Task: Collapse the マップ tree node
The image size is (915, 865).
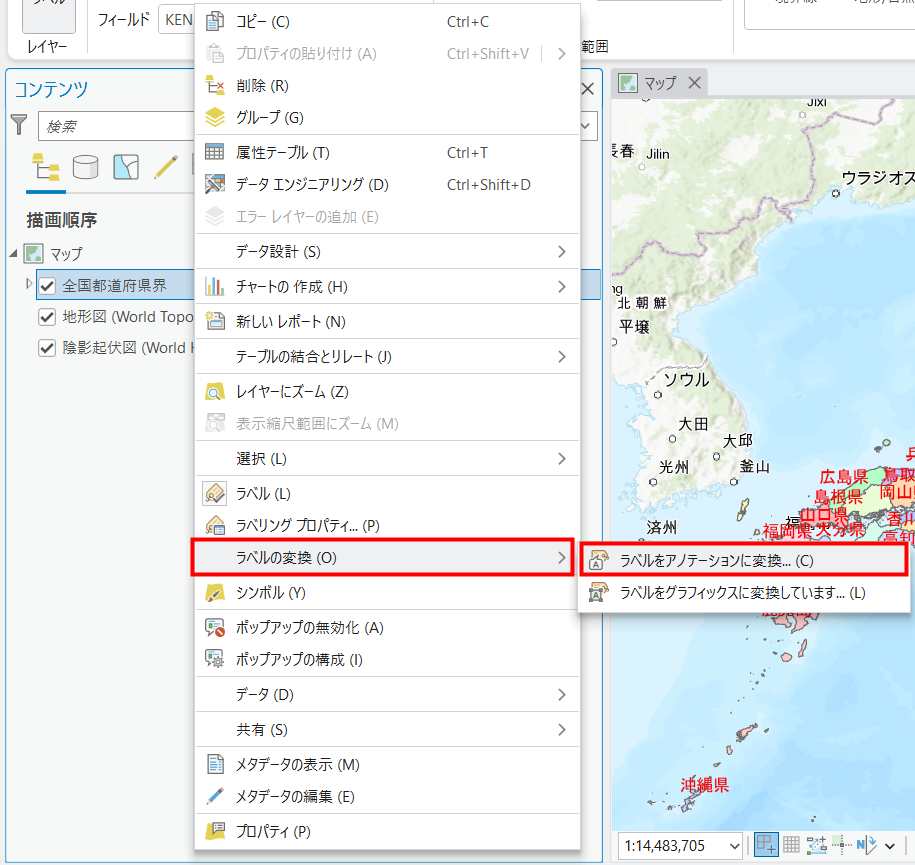Action: (13, 253)
